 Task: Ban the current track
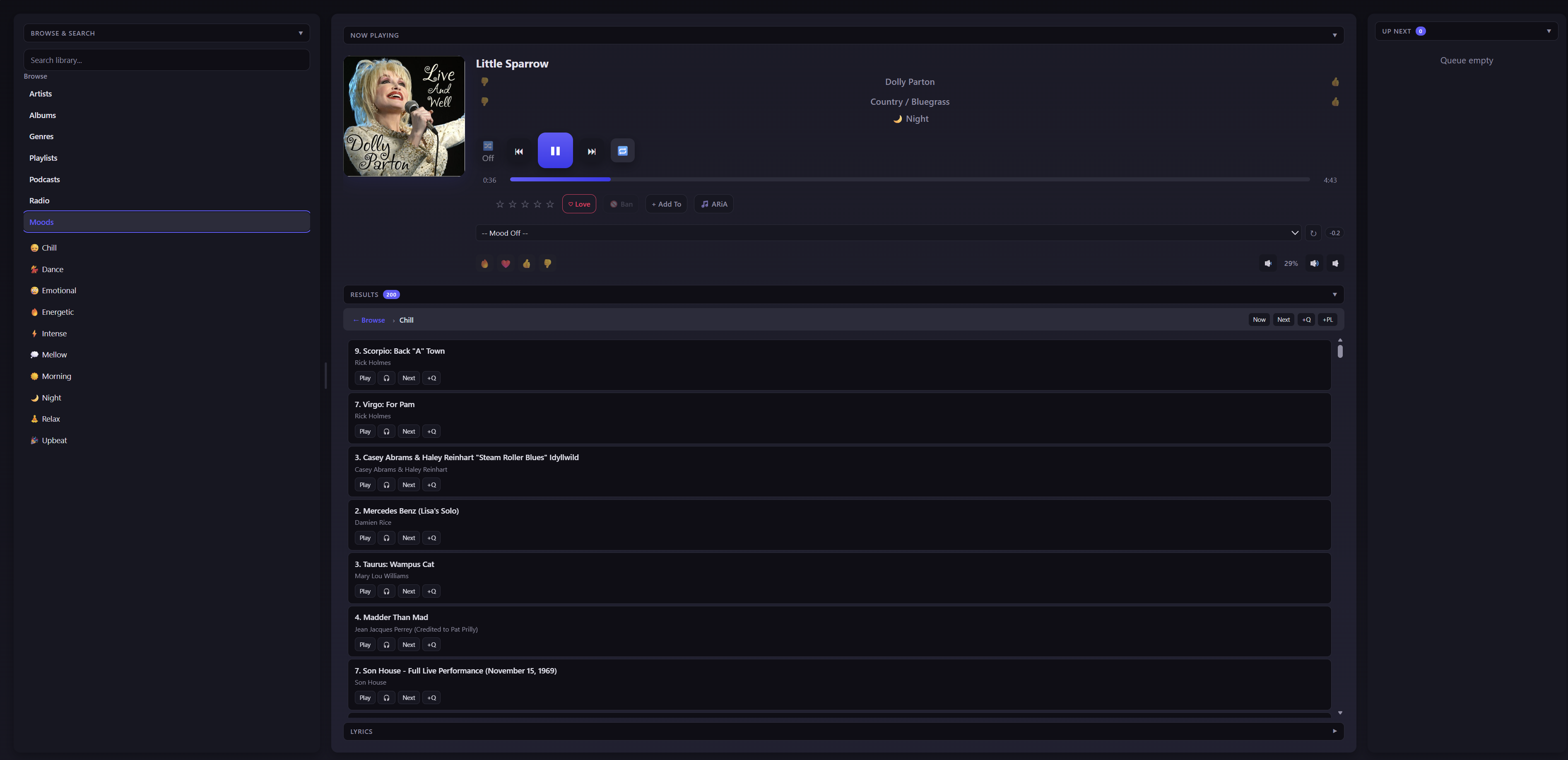coord(621,204)
